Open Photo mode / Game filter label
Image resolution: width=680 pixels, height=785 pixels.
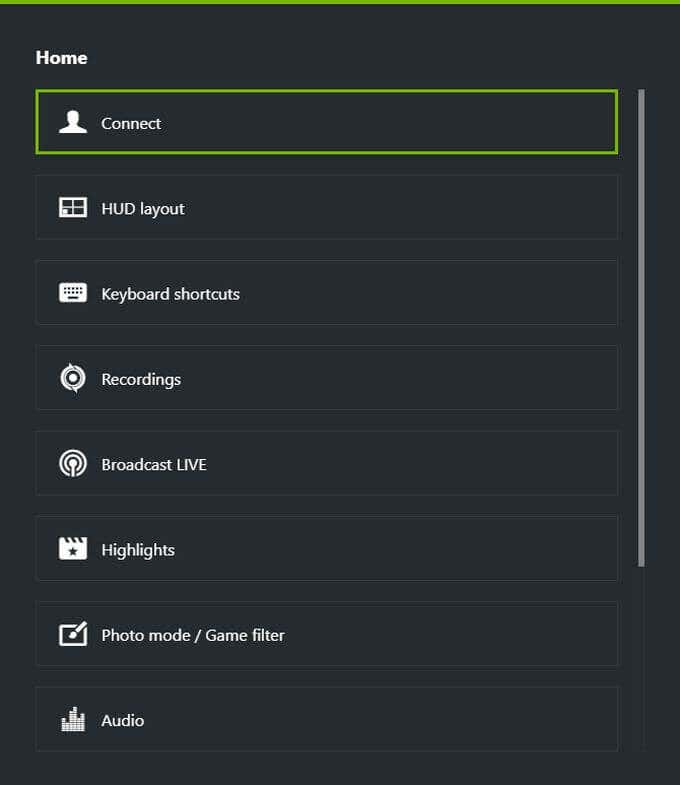point(193,635)
